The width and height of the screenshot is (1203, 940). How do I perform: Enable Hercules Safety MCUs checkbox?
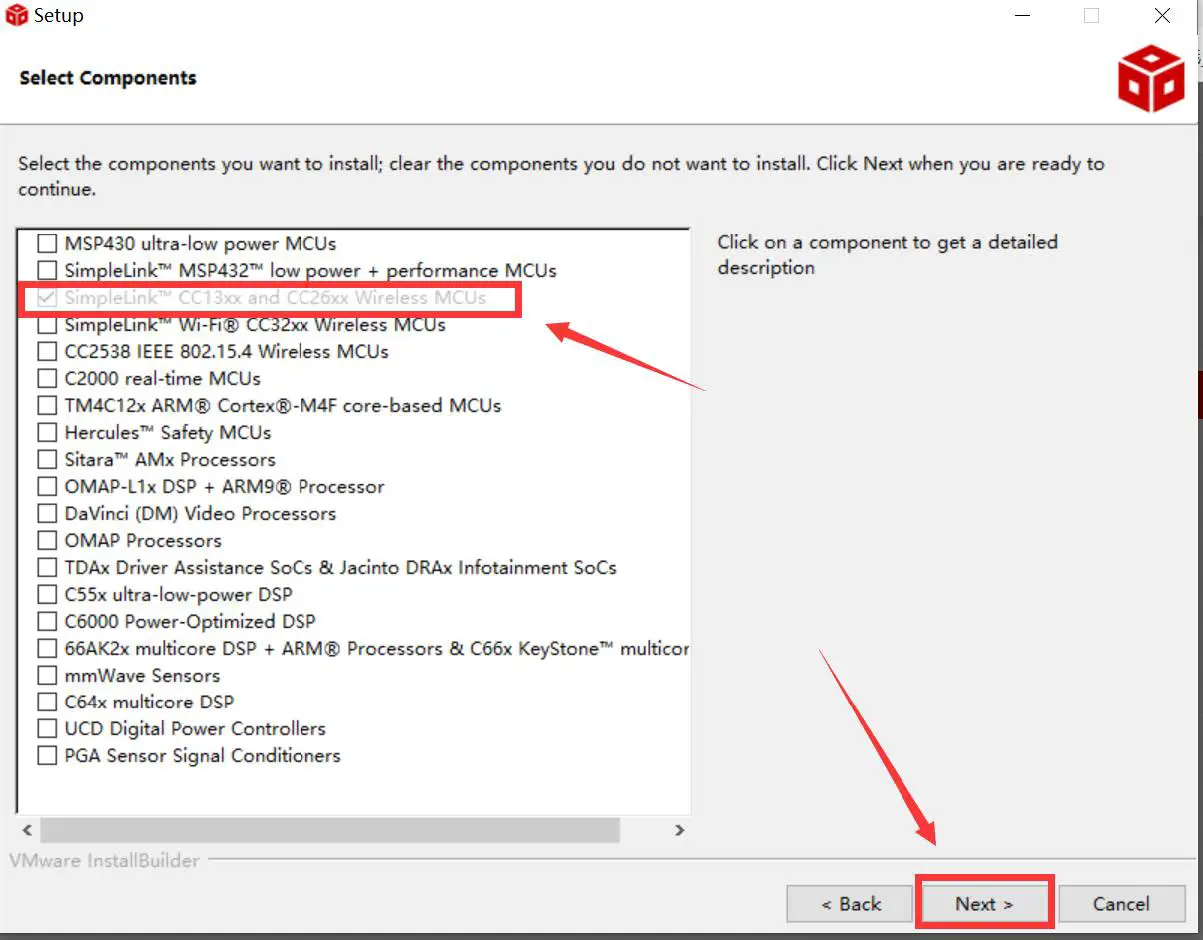(x=47, y=432)
